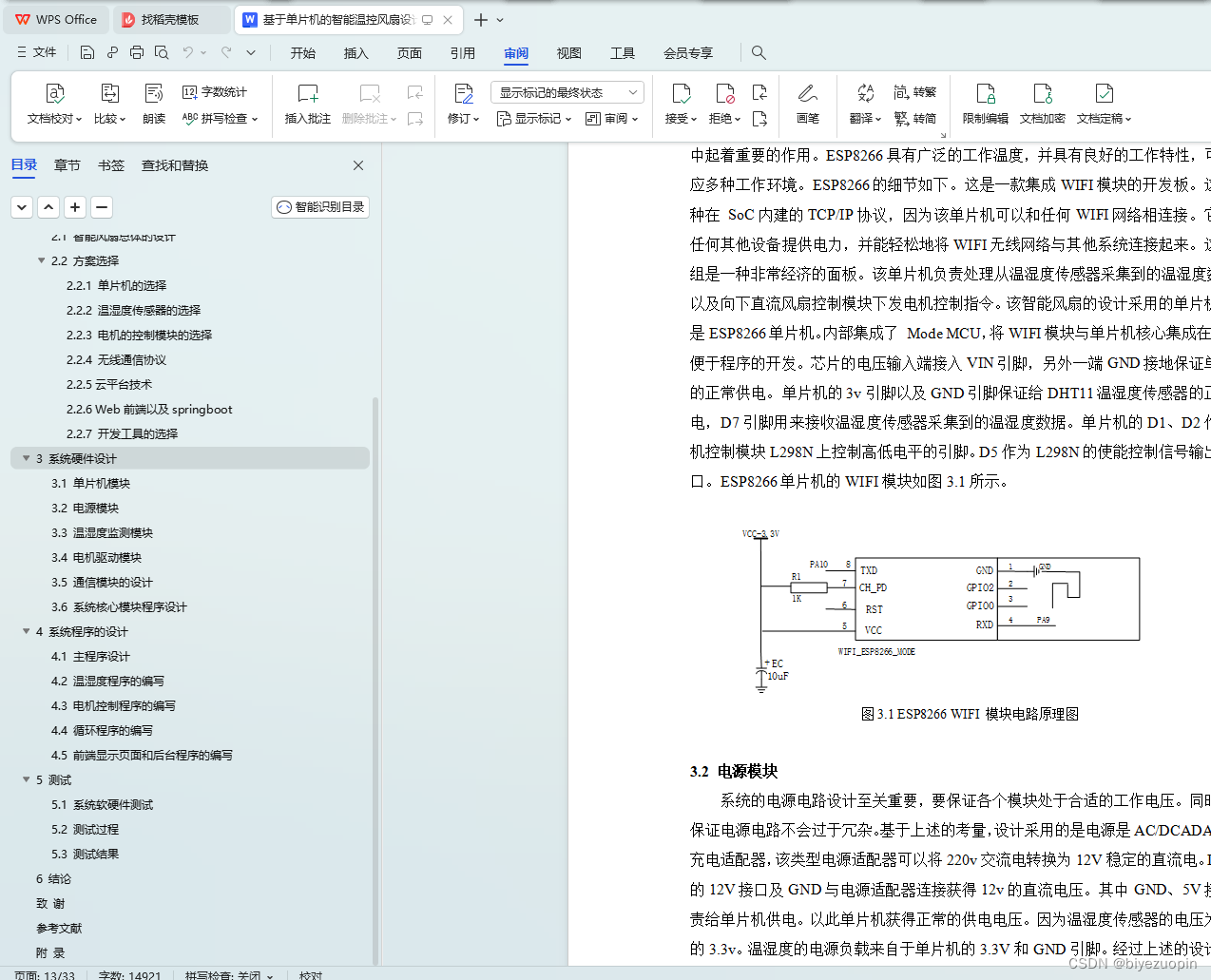1211x980 pixels.
Task: Switch to 章节 tab in navigation pane
Action: point(67,165)
